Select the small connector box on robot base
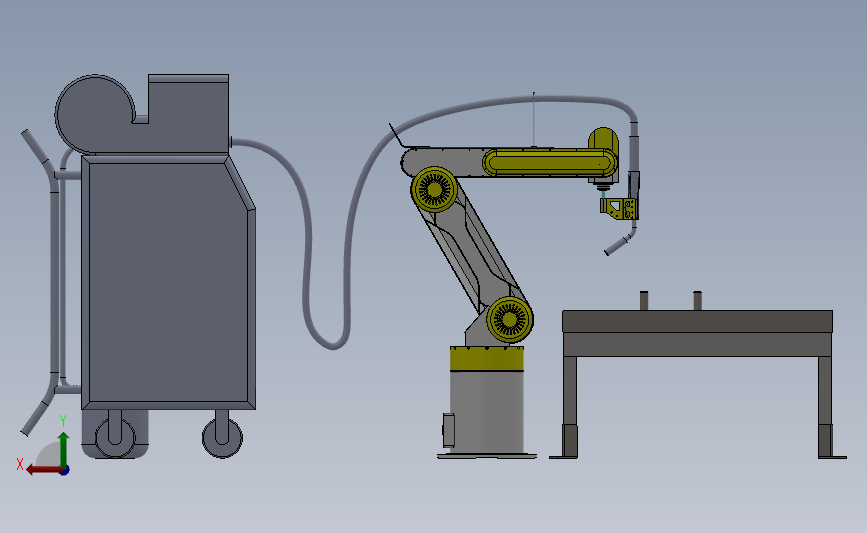The height and width of the screenshot is (533, 867). coord(448,430)
